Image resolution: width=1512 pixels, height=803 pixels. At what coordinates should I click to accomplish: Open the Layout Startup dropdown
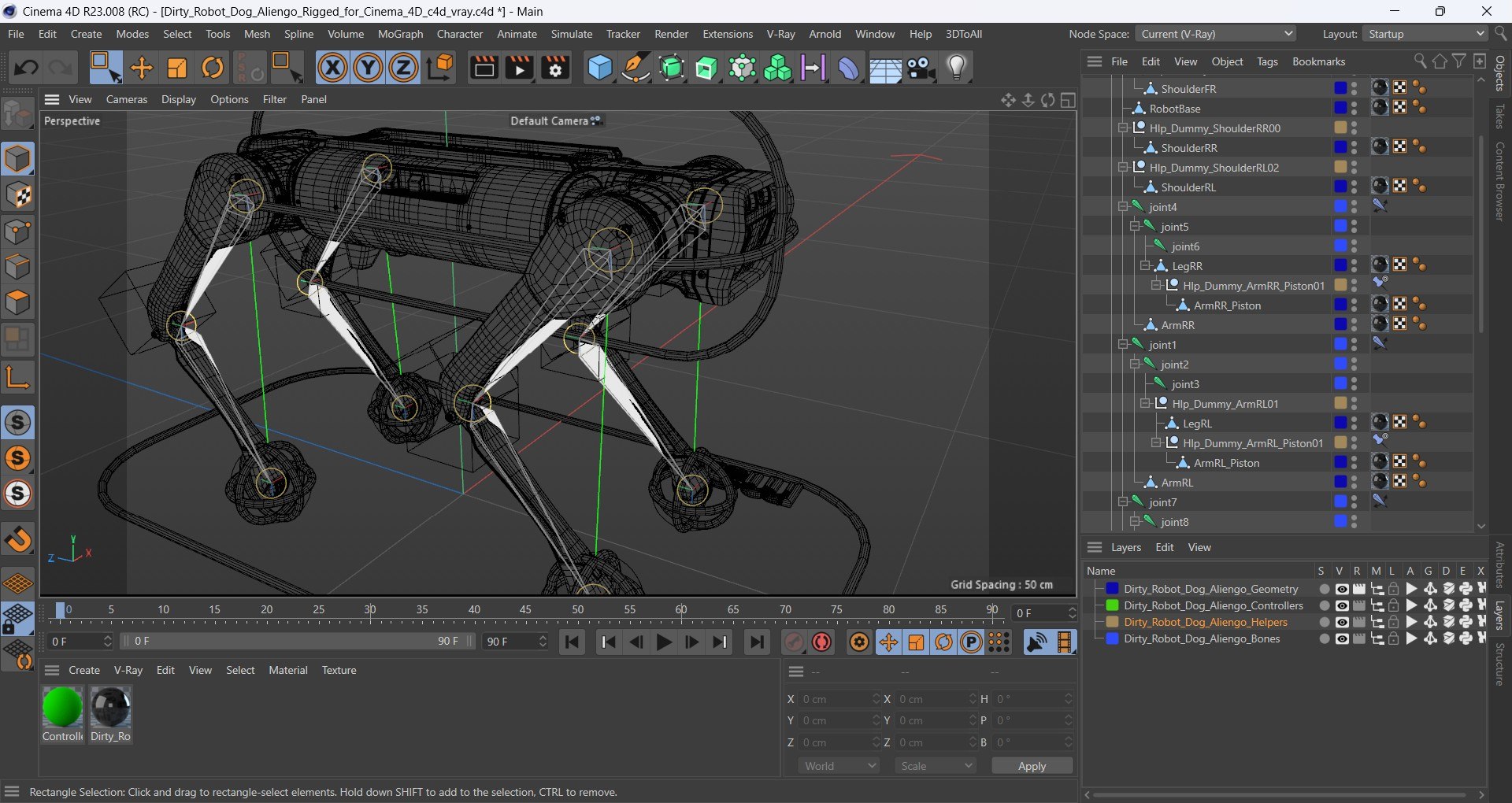click(x=1425, y=34)
